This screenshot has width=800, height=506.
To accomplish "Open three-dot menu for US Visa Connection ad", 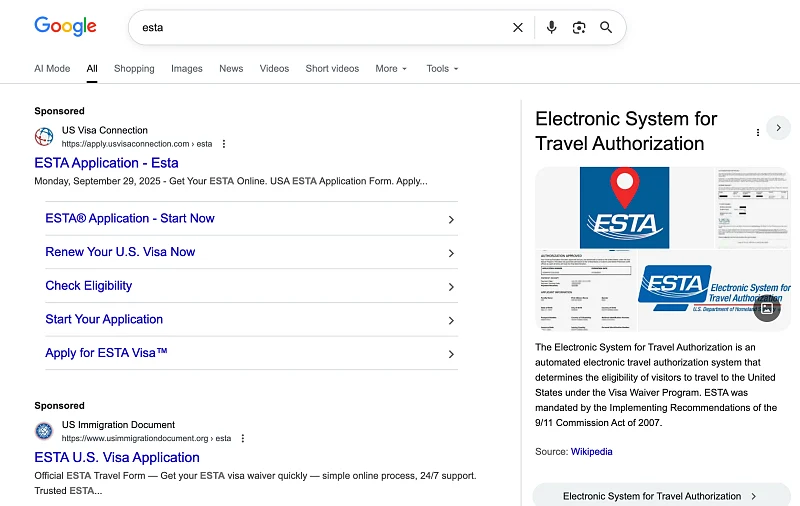I will (223, 144).
